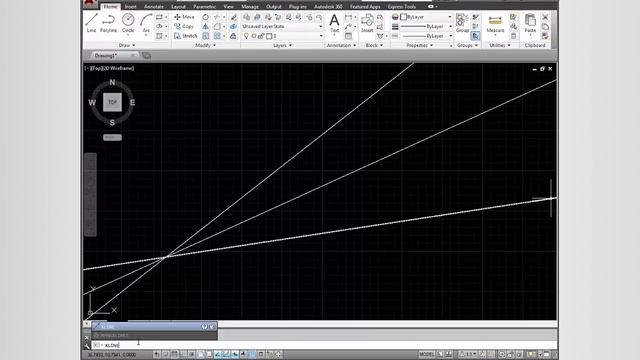The height and width of the screenshot is (360, 640).
Task: Switch to the Annotate ribbon tab
Action: tap(154, 7)
